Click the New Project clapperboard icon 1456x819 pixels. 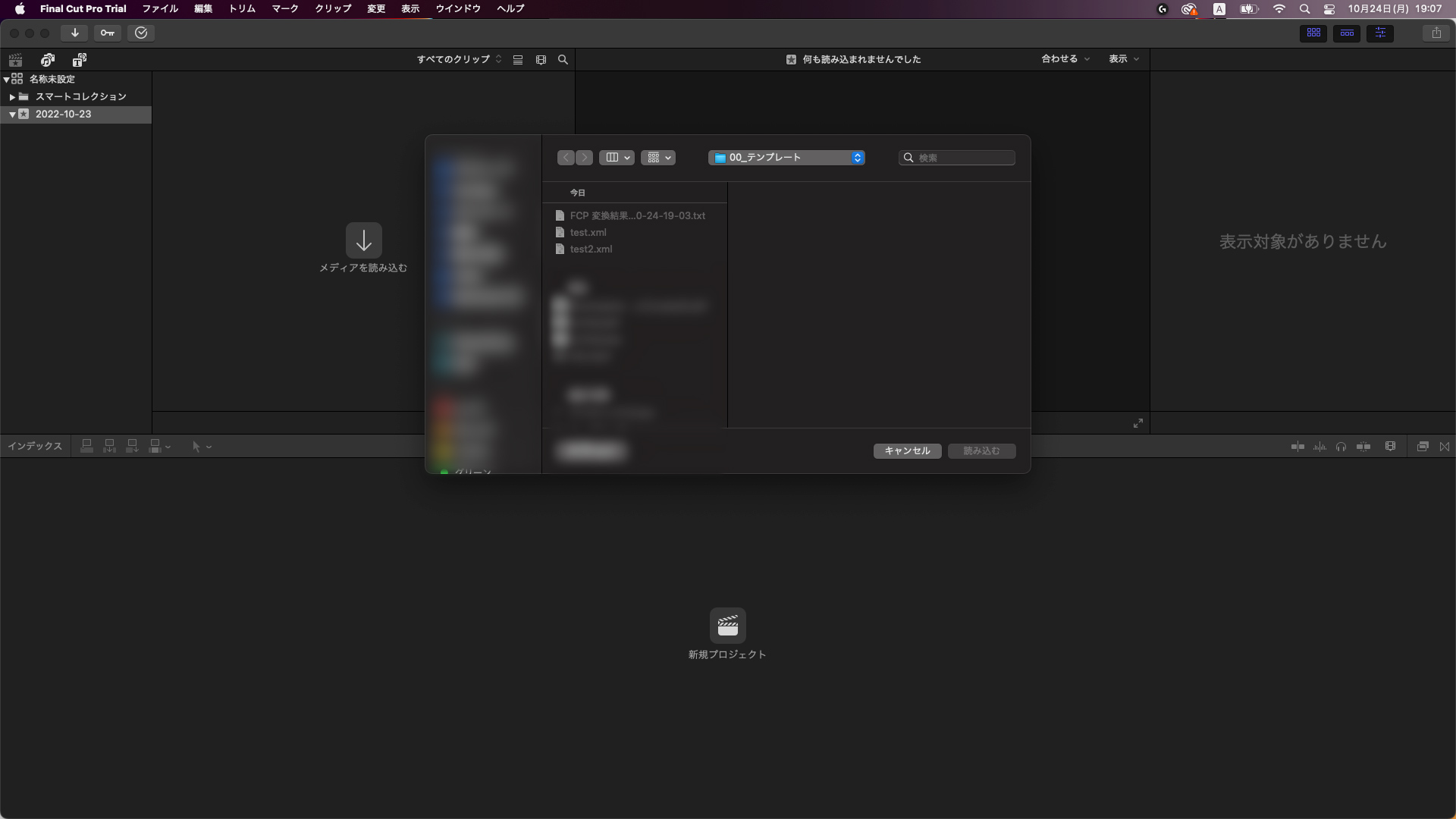[x=727, y=626]
